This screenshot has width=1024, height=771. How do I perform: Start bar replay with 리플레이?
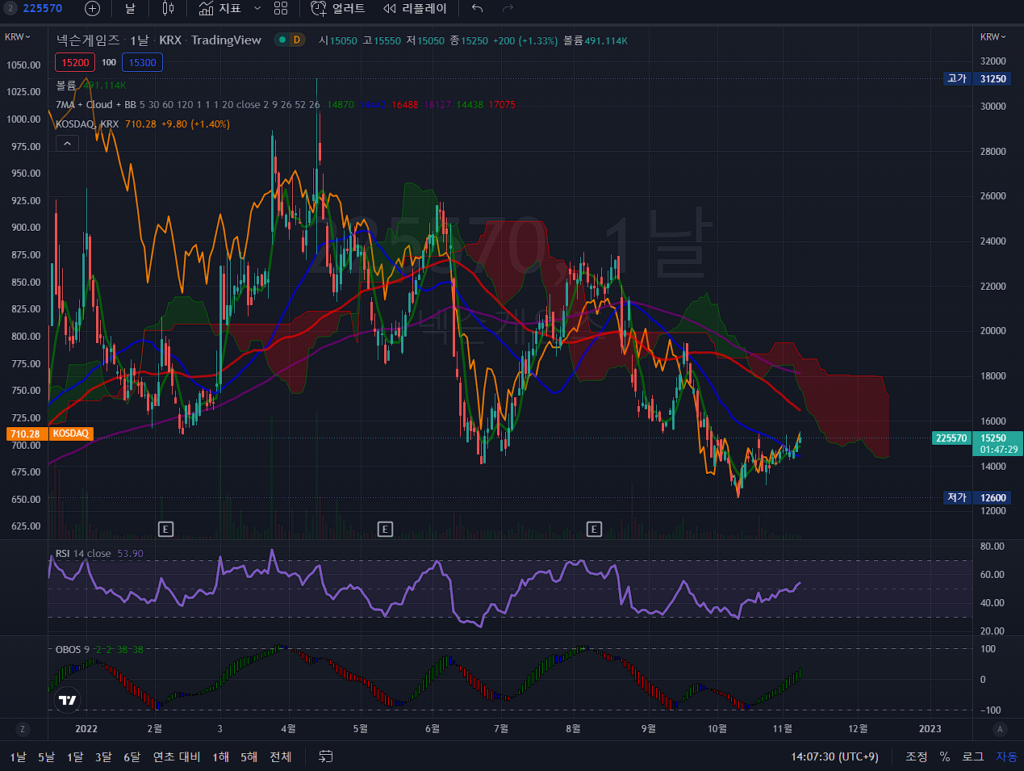(x=415, y=8)
